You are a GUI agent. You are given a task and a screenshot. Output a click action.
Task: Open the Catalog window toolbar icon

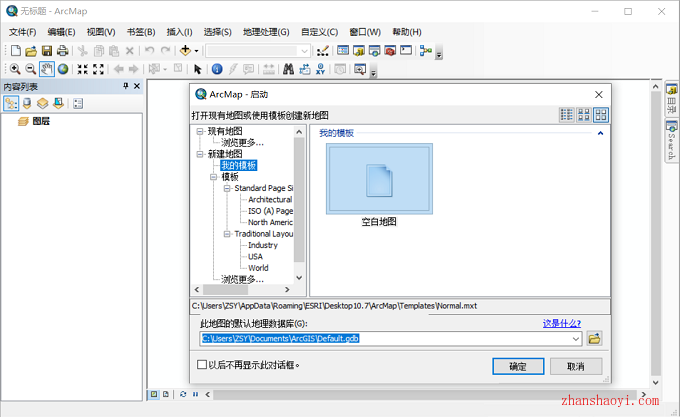pyautogui.click(x=359, y=51)
